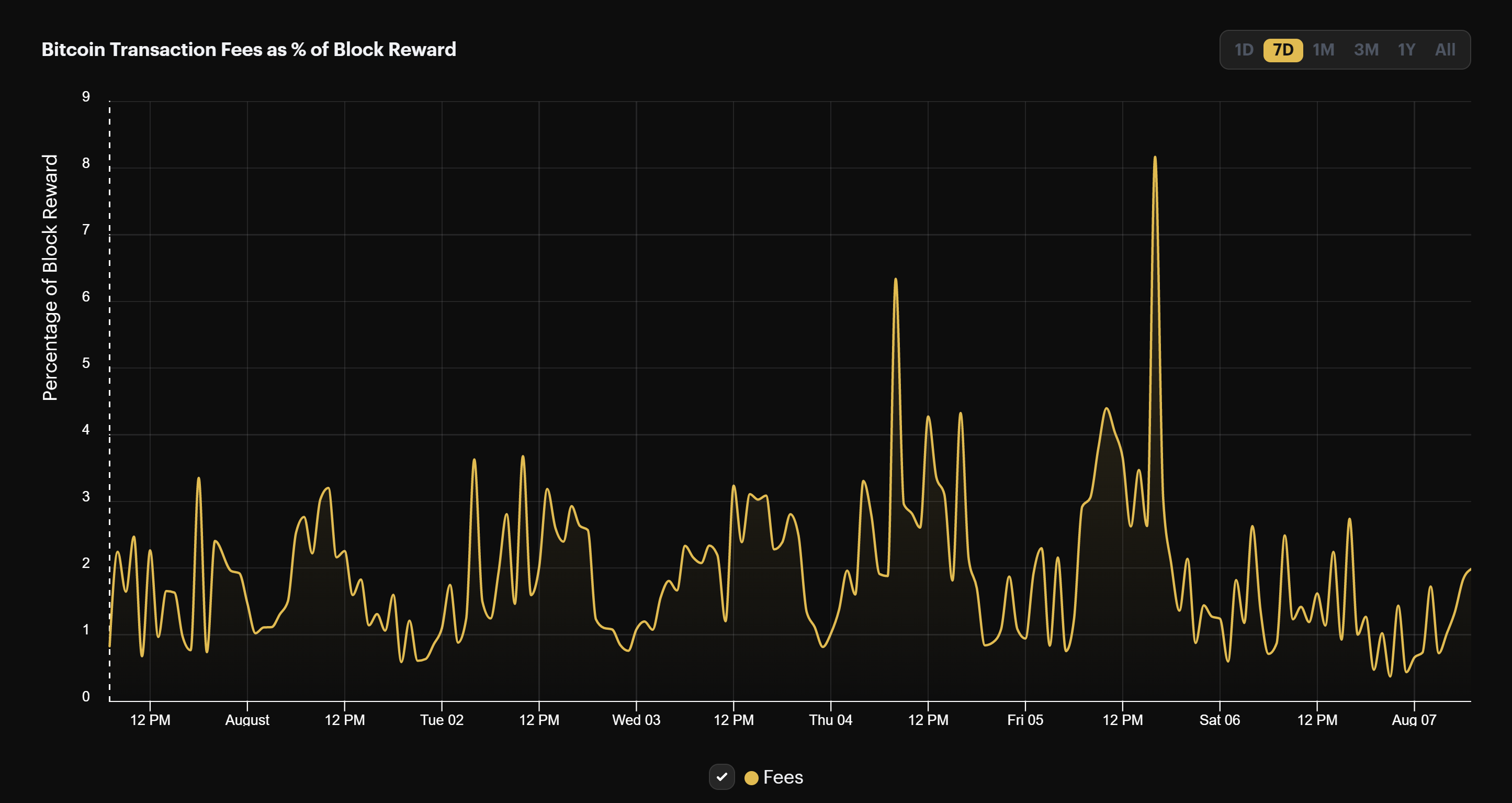
Task: Select the All time range
Action: (x=1445, y=50)
